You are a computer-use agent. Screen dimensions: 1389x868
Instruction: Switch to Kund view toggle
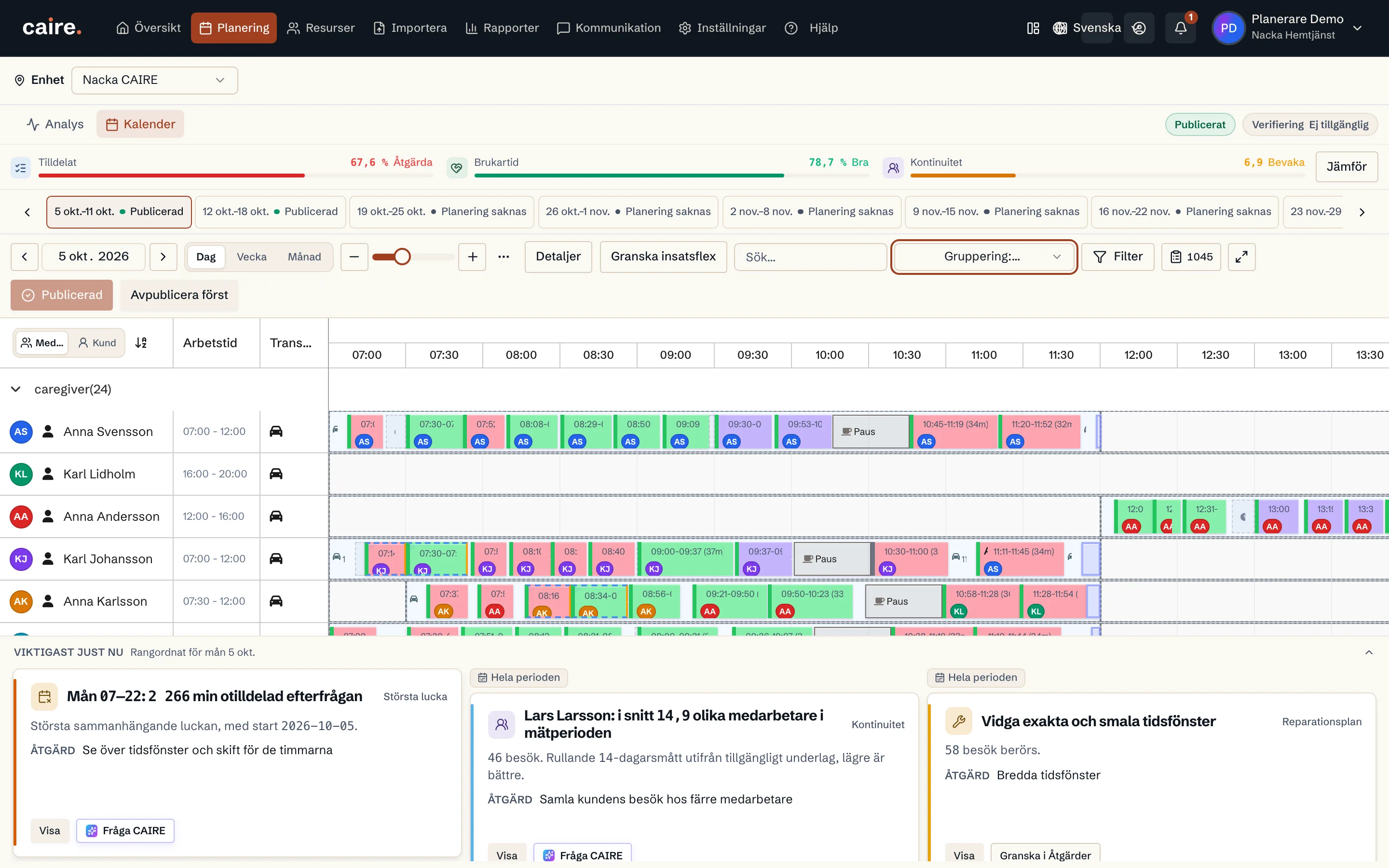coord(97,343)
